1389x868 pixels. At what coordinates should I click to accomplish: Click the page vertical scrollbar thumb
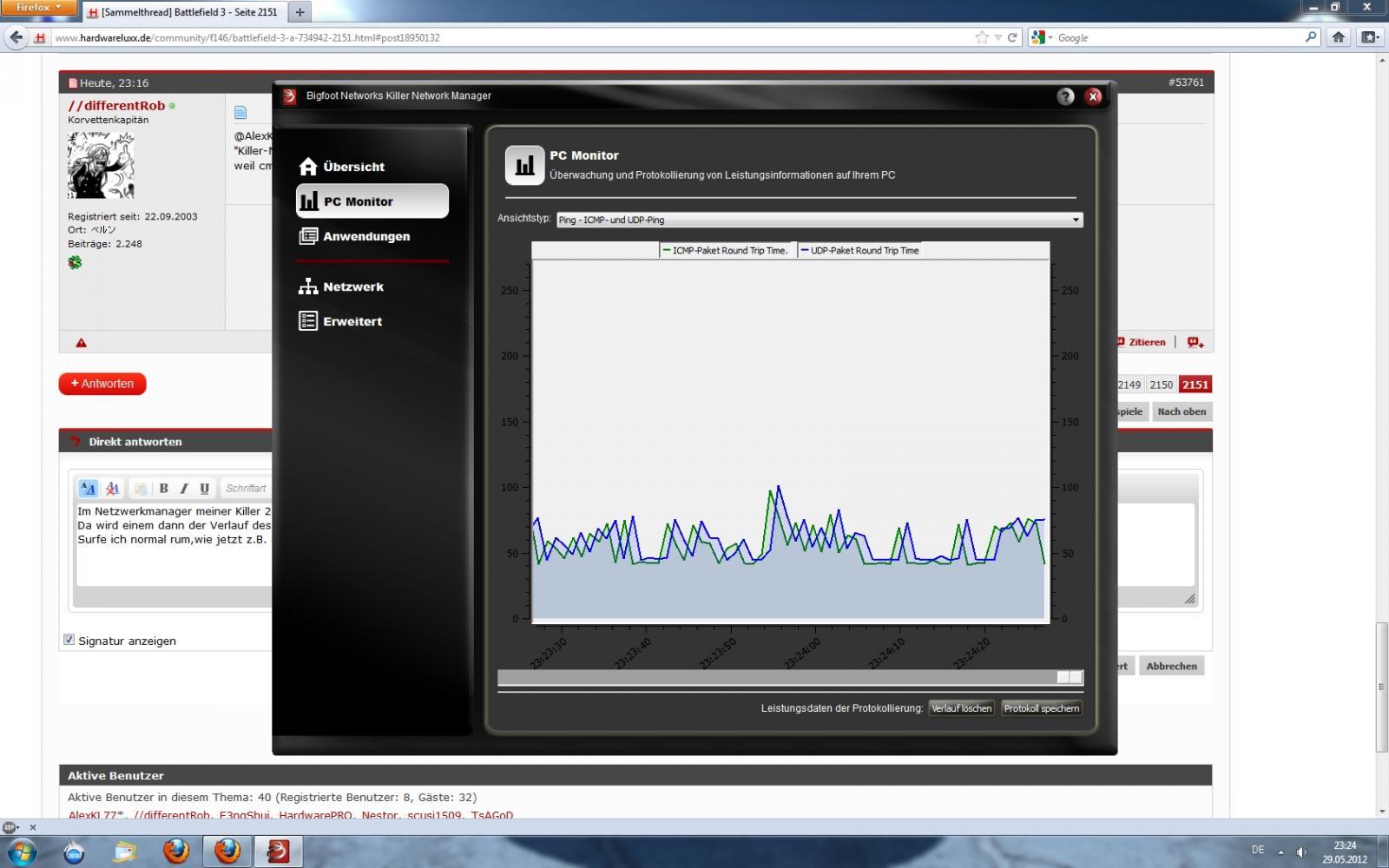pos(1381,687)
